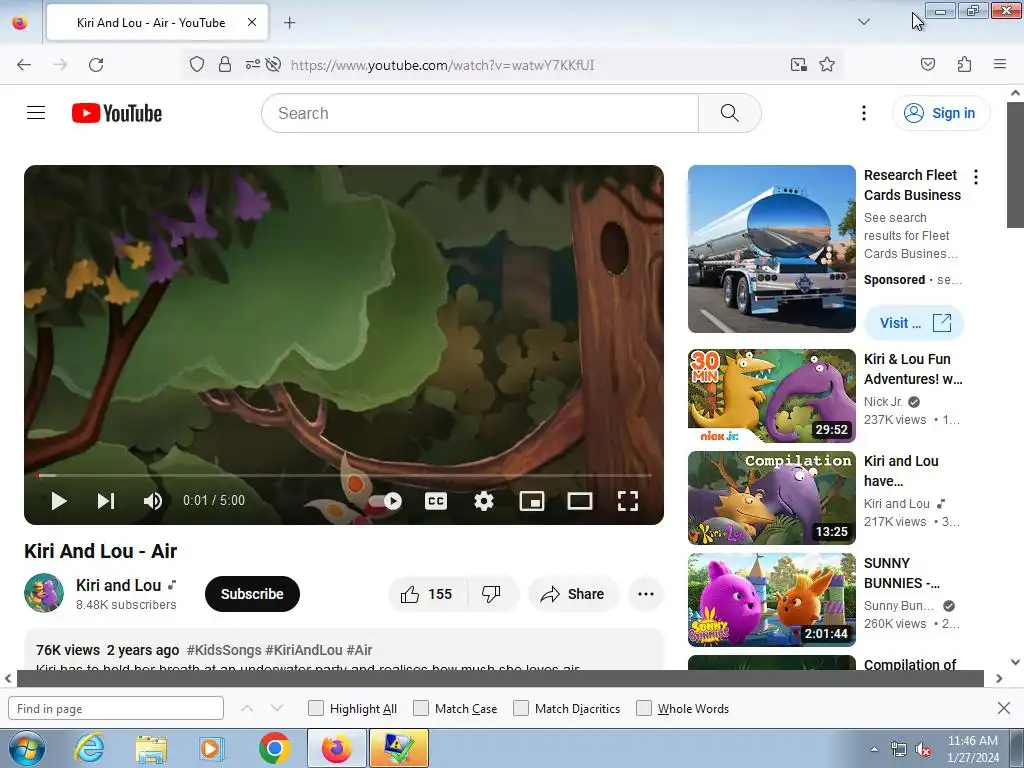Click the #KidsSongs hashtag
The height and width of the screenshot is (768, 1024).
pyautogui.click(x=224, y=650)
